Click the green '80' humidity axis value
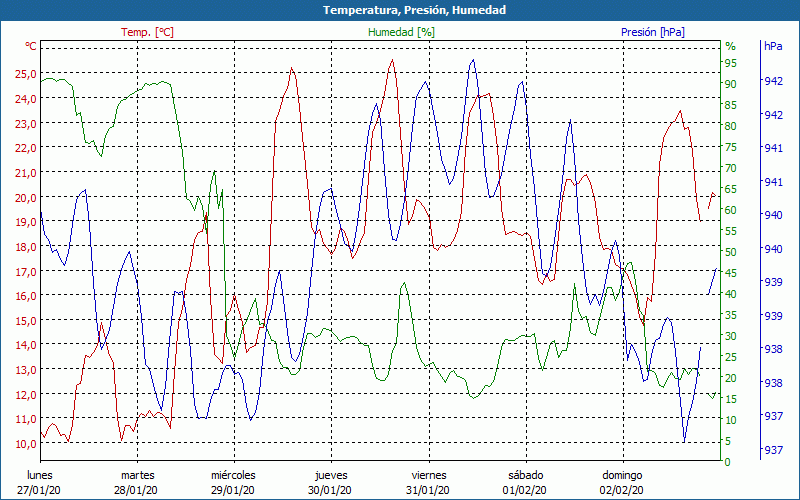This screenshot has width=800, height=500. [731, 126]
